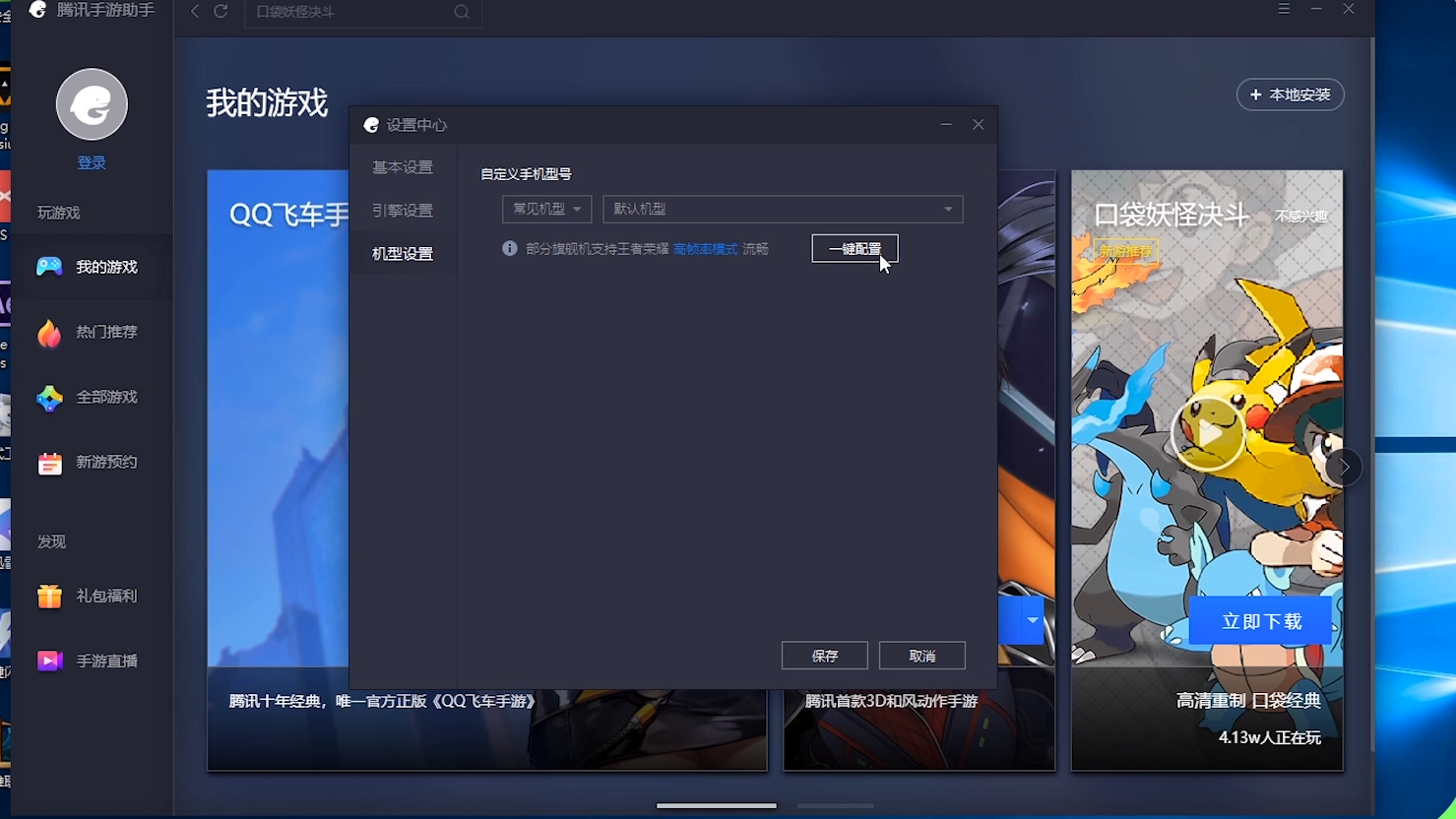Image resolution: width=1456 pixels, height=819 pixels.
Task: Click the gamepad icon beside 我的游戏
Action: coord(49,267)
